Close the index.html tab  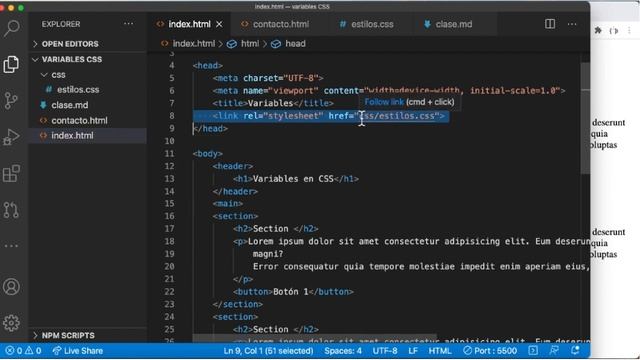point(220,24)
